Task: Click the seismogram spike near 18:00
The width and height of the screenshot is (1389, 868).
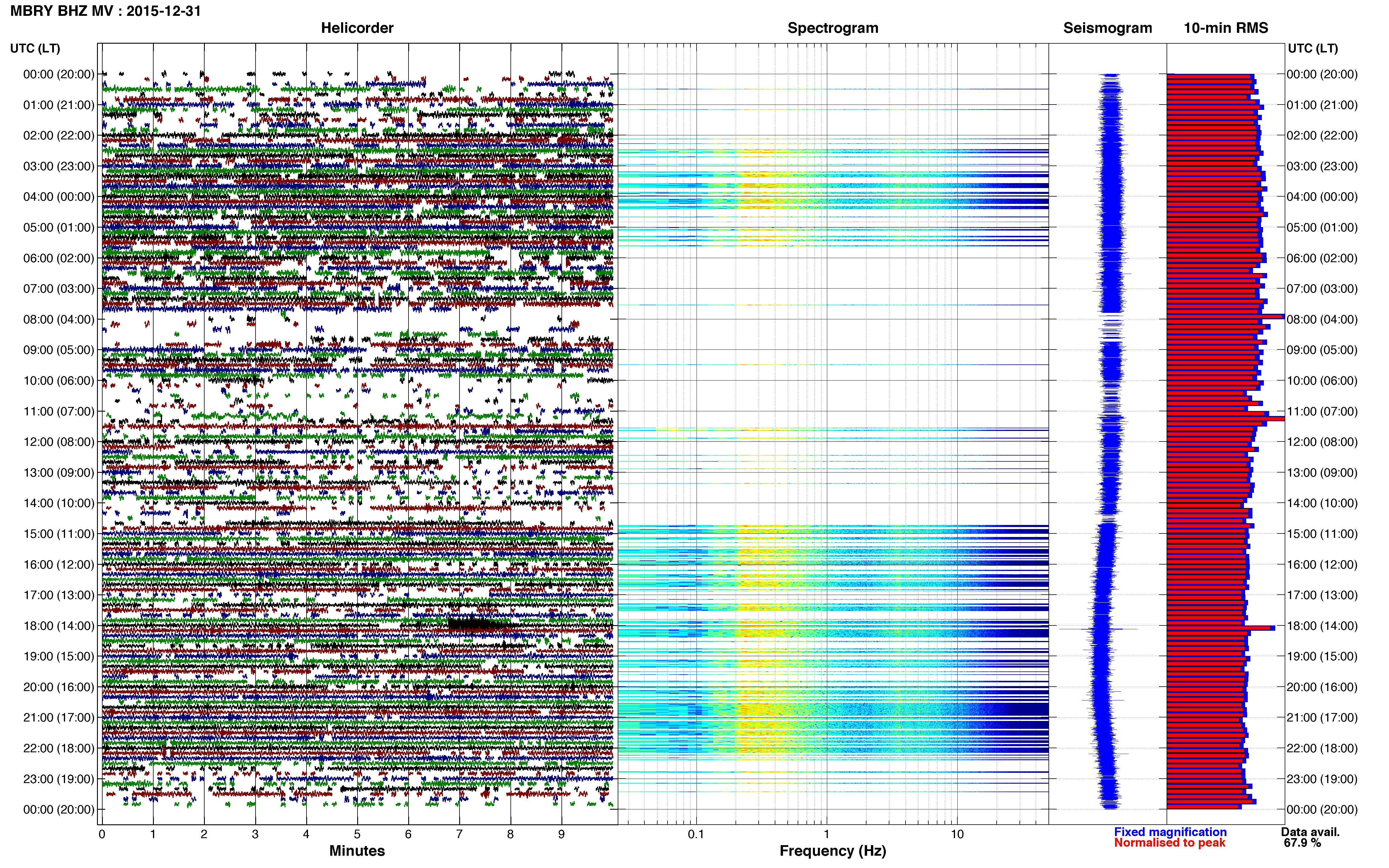Action: [x=1098, y=629]
